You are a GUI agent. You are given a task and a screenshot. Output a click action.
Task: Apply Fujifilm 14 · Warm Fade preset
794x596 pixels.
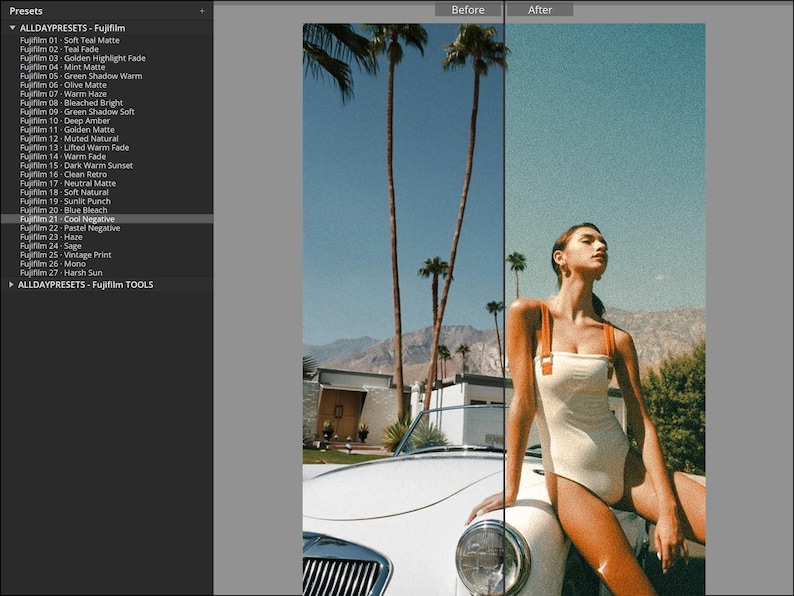63,156
